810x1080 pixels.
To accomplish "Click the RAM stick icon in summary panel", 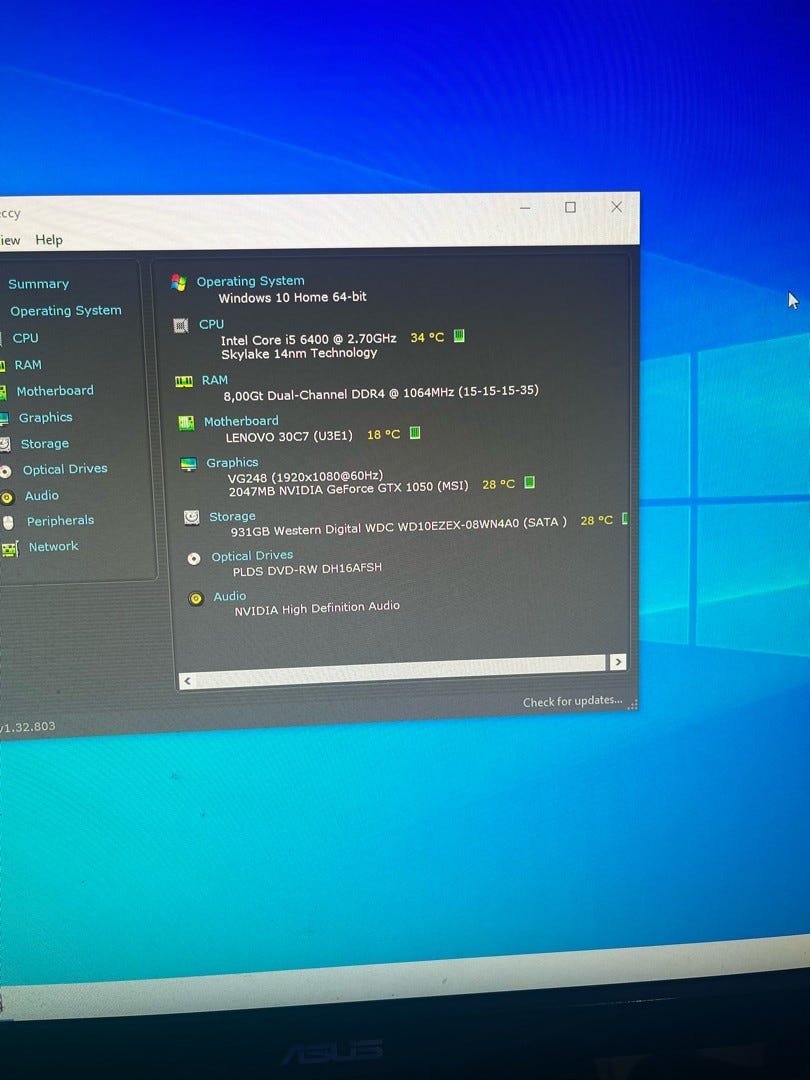I will (x=184, y=381).
